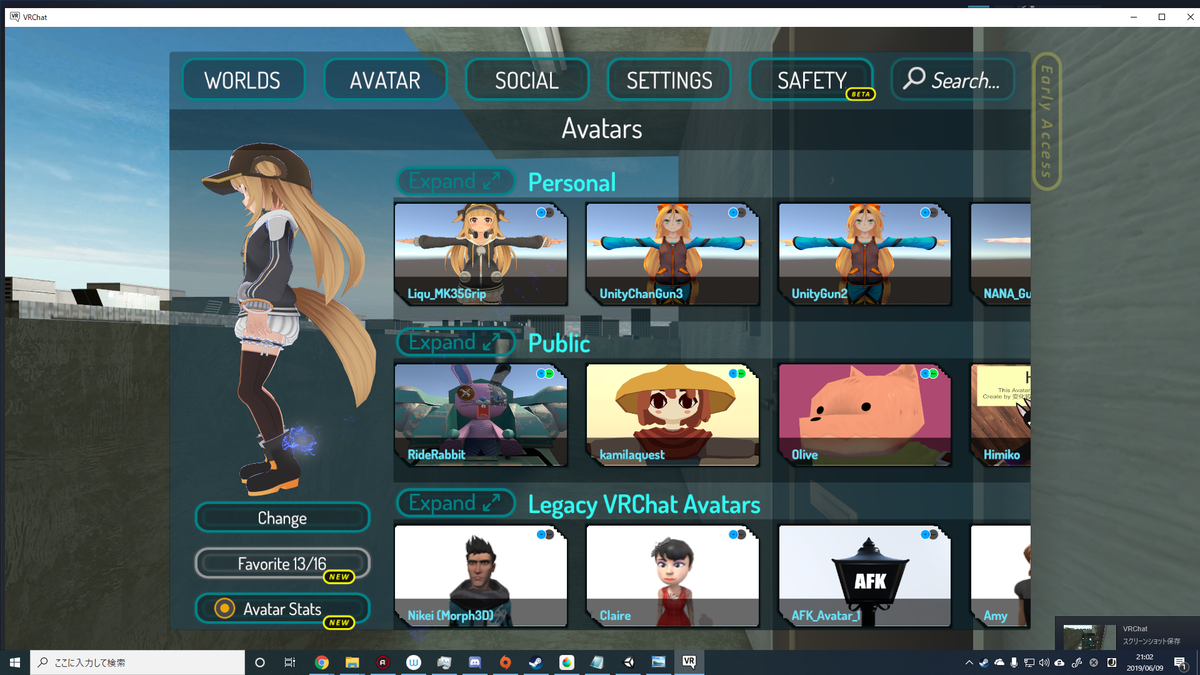The height and width of the screenshot is (675, 1200).
Task: Click the network tray icon
Action: pyautogui.click(x=1029, y=662)
